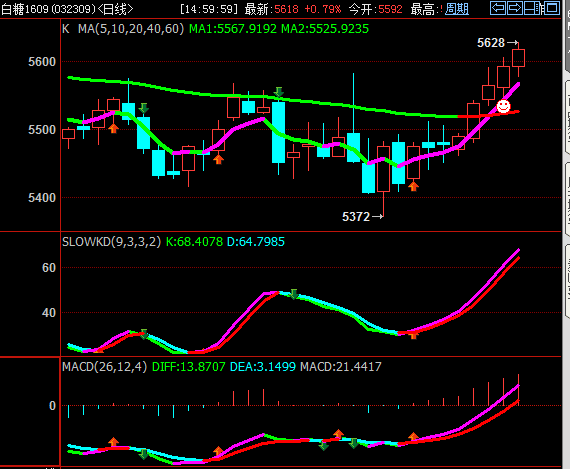Click the 5628 high price annotation
This screenshot has height=469, width=570.
pos(491,43)
